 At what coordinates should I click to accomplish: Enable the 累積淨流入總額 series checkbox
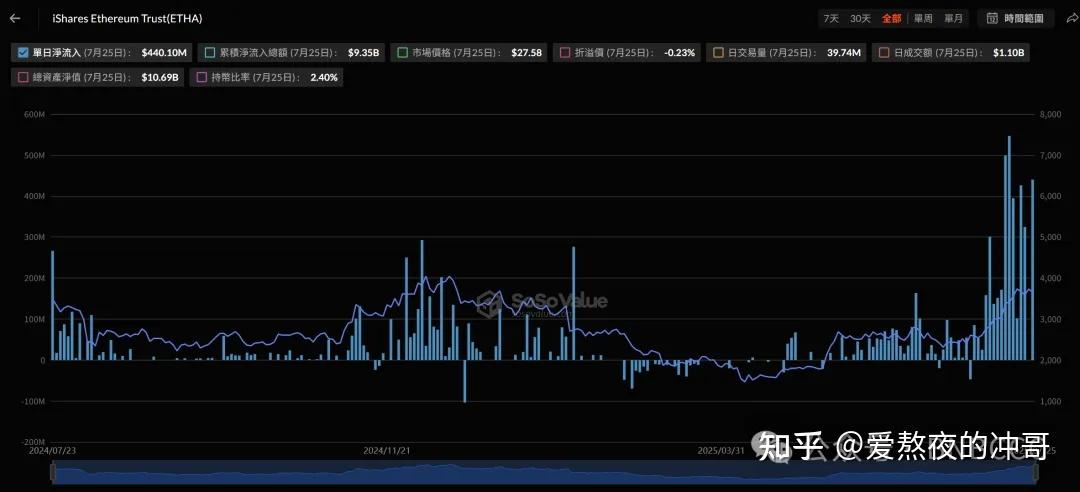point(210,52)
